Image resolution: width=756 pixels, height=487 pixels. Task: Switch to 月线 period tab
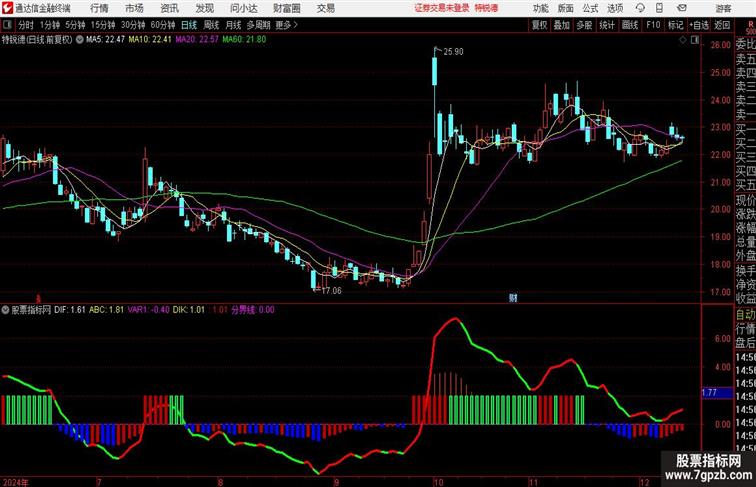tap(233, 25)
